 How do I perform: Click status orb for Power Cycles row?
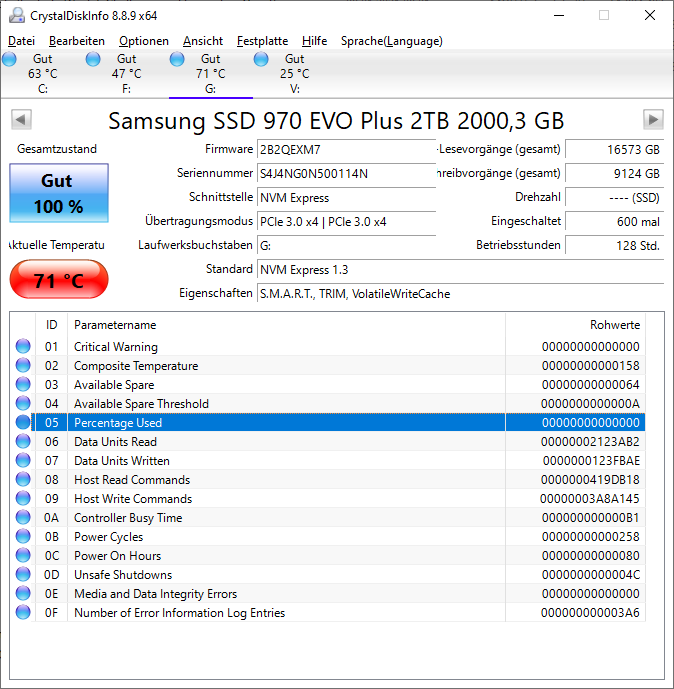point(23,536)
